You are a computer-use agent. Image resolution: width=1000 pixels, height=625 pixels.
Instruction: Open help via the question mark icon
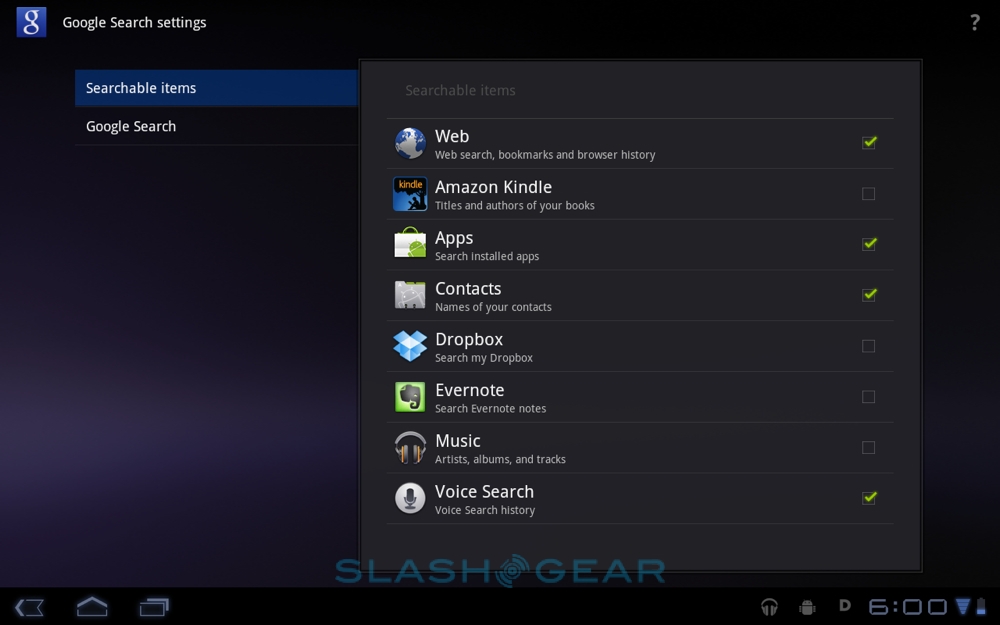pyautogui.click(x=974, y=22)
